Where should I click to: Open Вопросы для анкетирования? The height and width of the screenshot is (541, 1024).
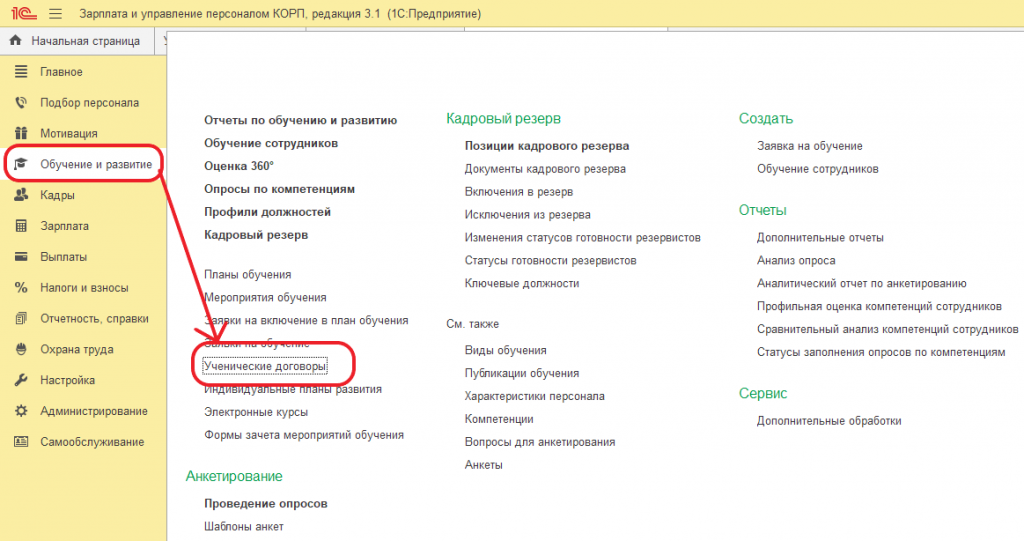point(540,442)
